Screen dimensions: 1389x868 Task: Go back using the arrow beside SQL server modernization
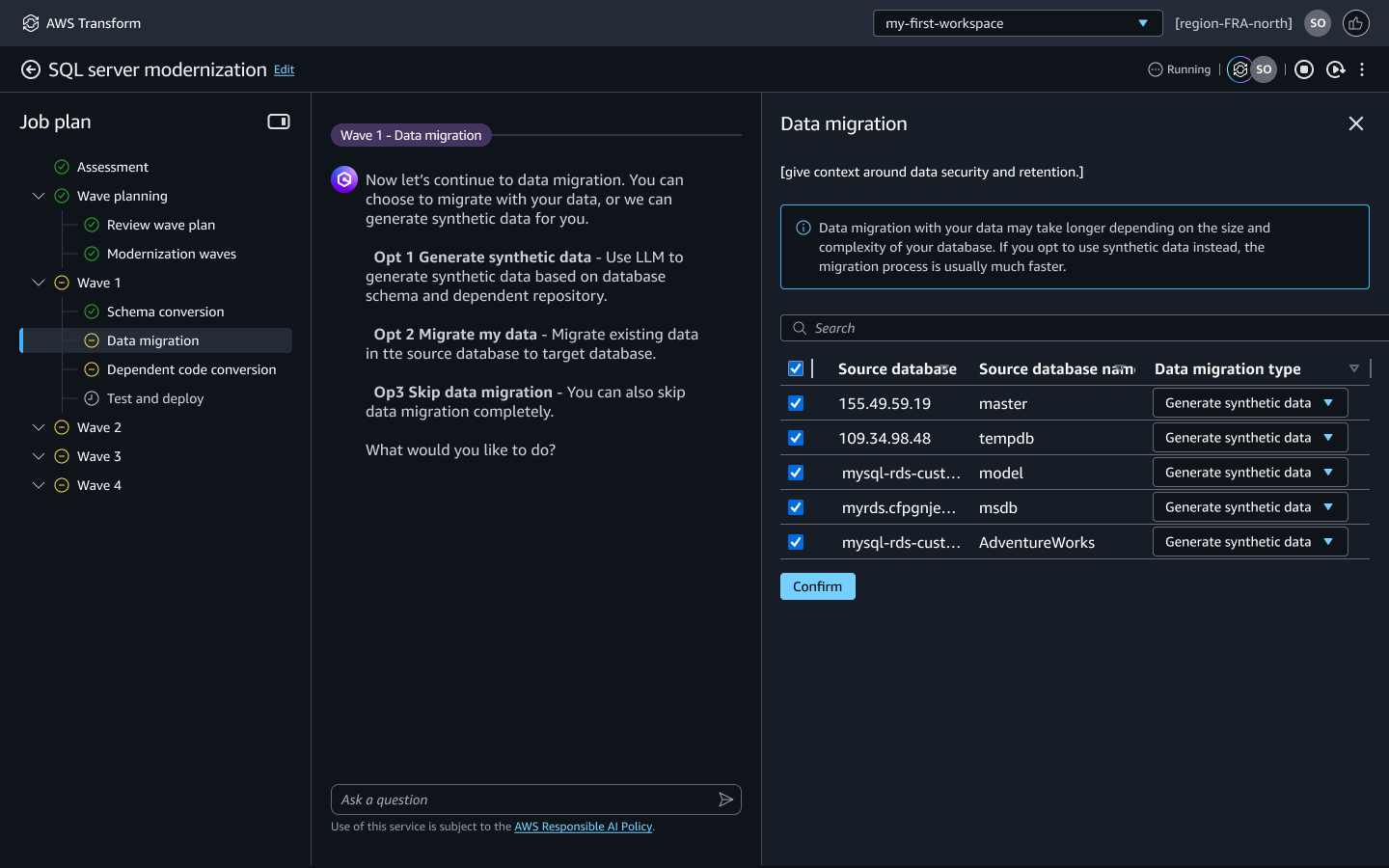(x=31, y=69)
